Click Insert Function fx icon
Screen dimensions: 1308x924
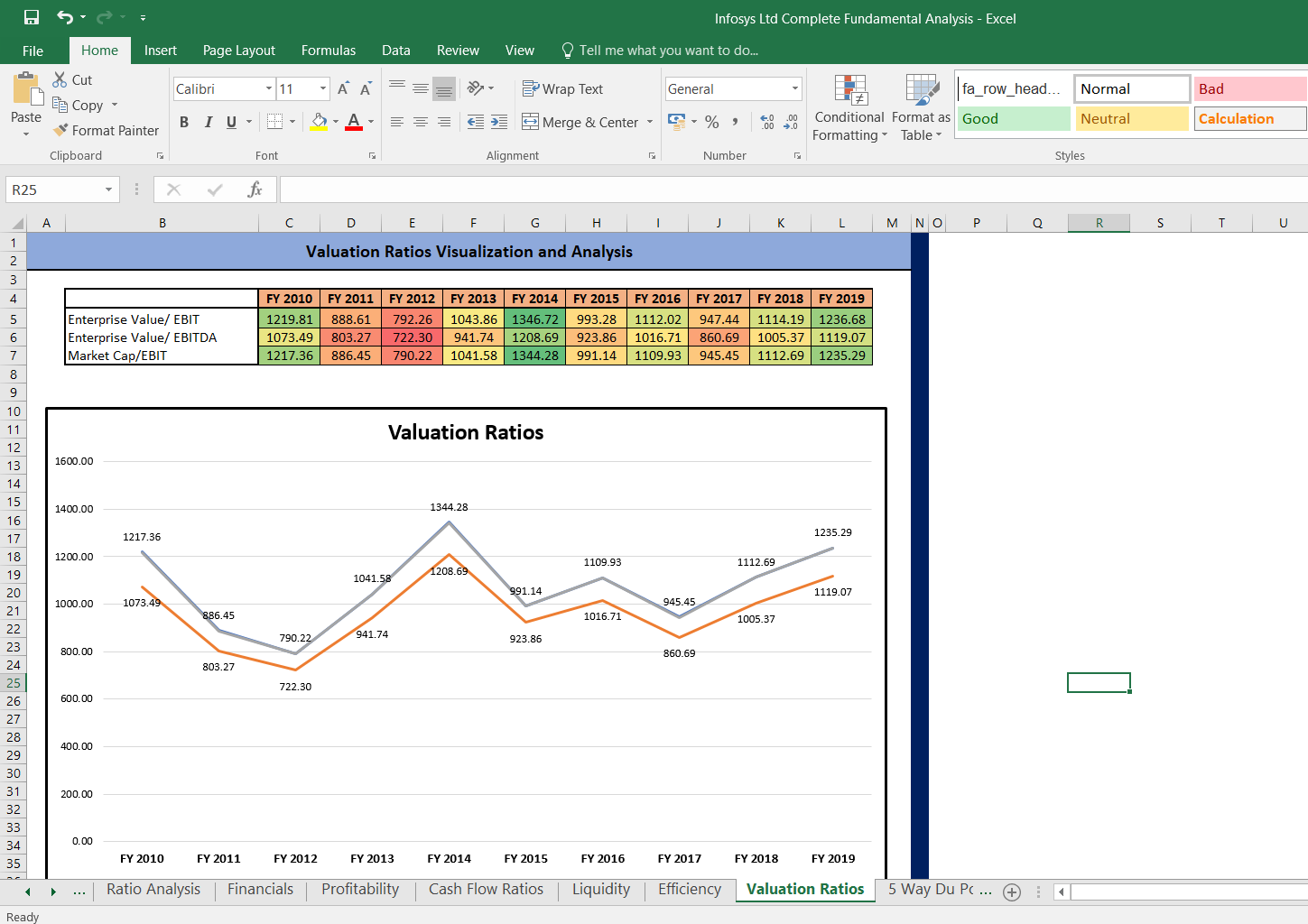pyautogui.click(x=255, y=189)
